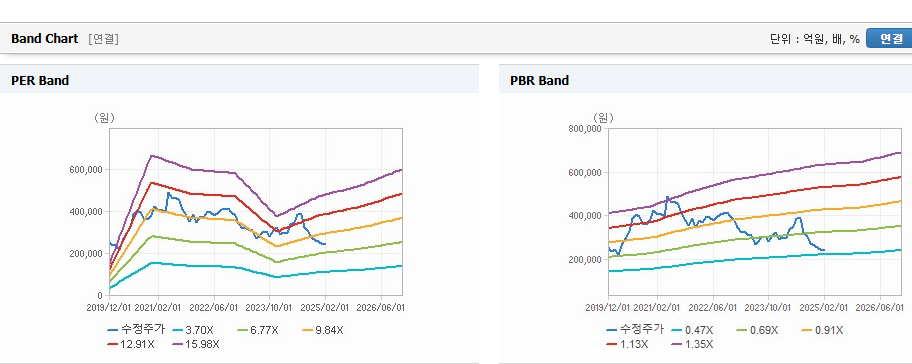Click the PER Band panel title
Image resolution: width=912 pixels, height=364 pixels.
40,81
